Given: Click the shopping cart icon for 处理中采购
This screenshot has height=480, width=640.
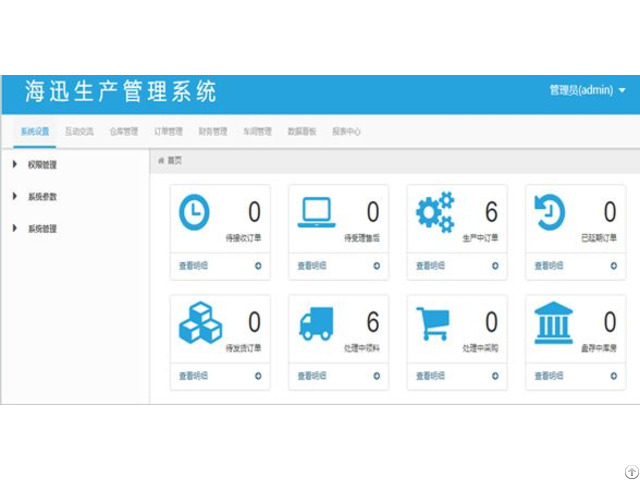Looking at the screenshot, I should (x=434, y=323).
